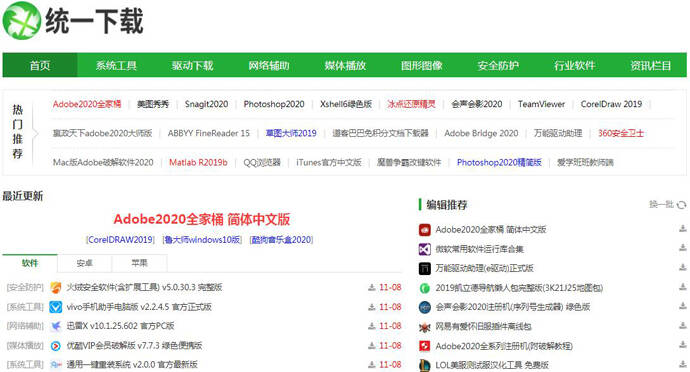
Task: Open the [酷狗音乐盒2020] link
Action: (281, 240)
